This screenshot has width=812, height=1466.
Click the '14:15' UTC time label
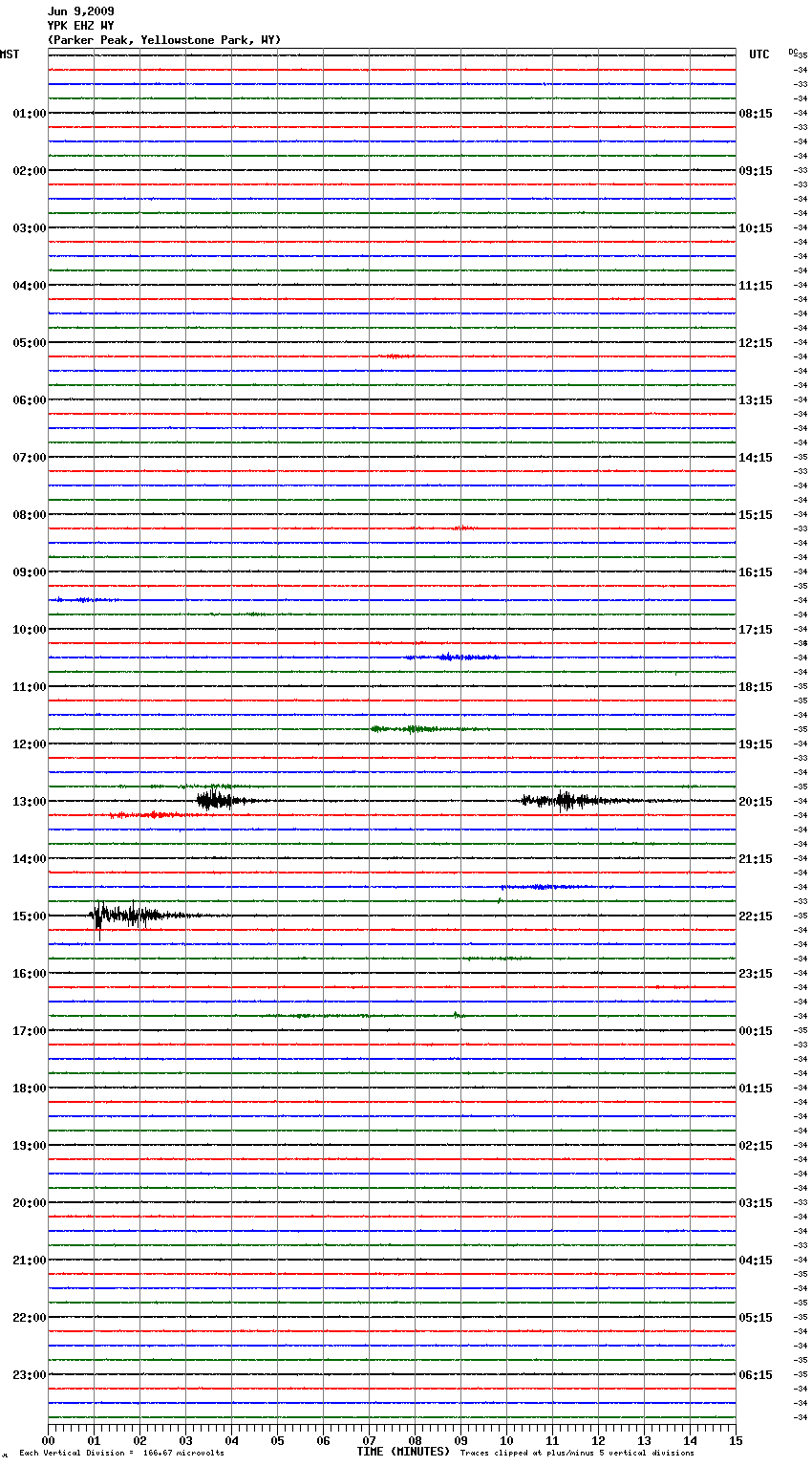[x=756, y=458]
